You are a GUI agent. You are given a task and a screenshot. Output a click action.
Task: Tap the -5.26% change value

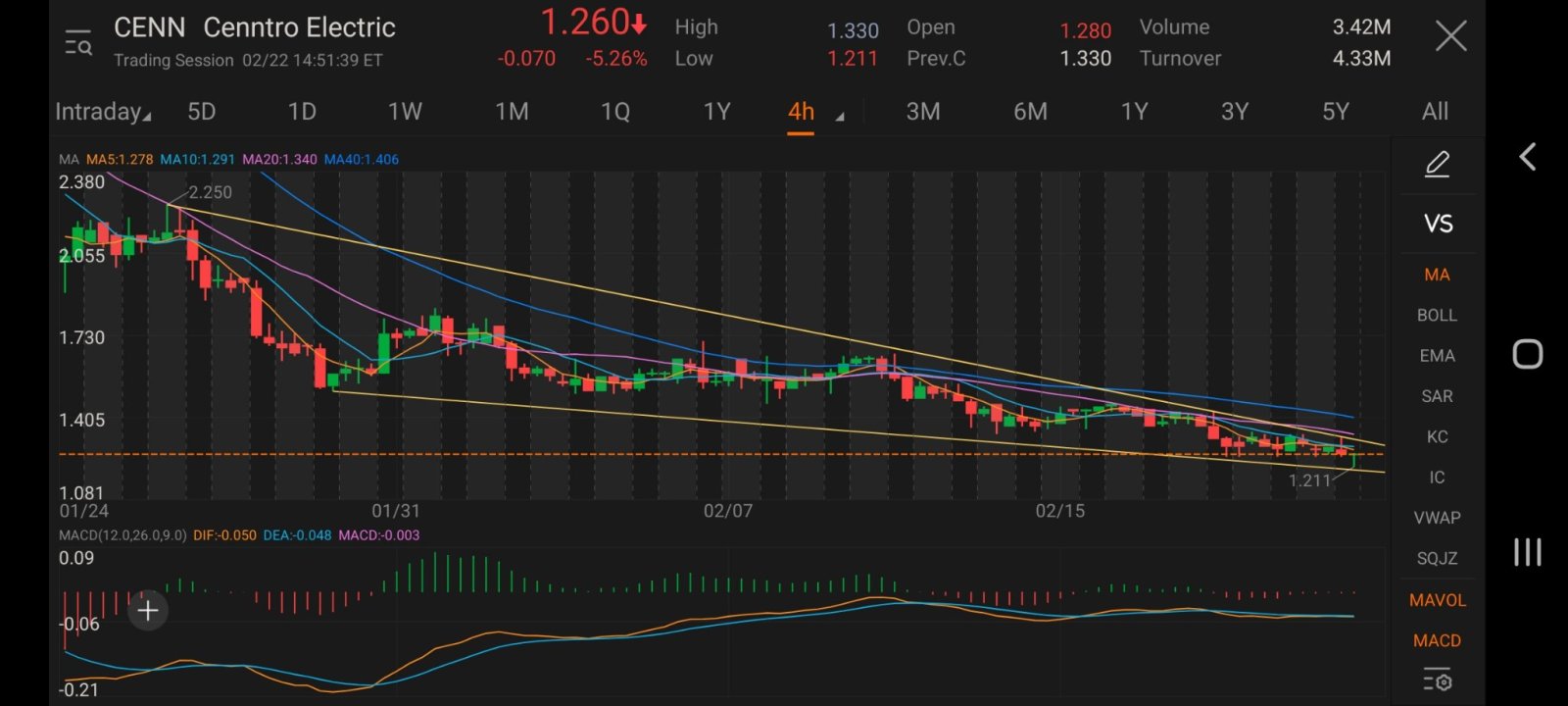[616, 59]
